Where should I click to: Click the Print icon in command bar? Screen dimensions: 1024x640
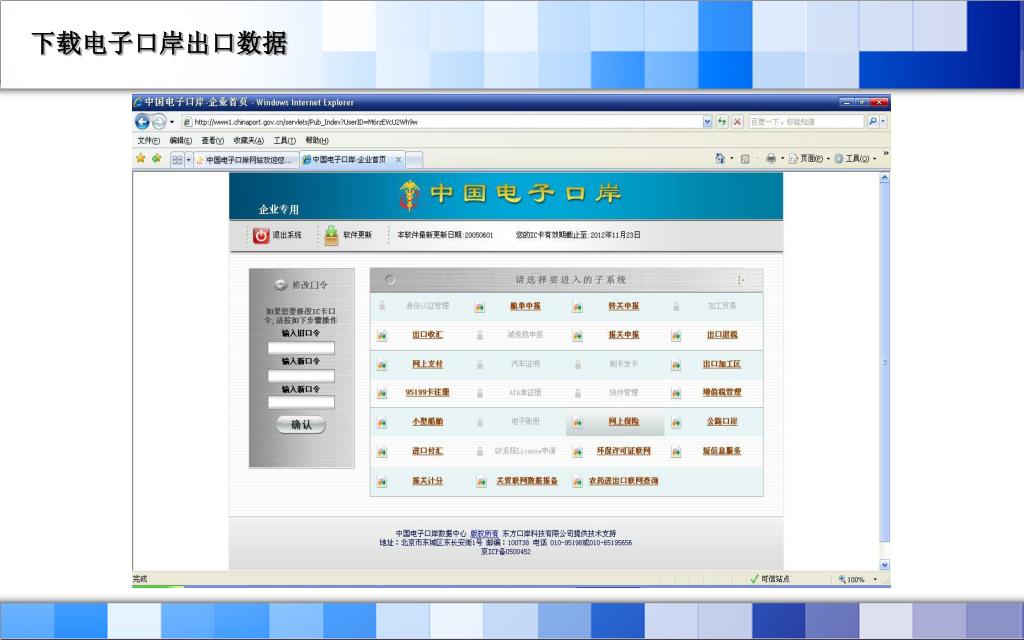tap(771, 159)
